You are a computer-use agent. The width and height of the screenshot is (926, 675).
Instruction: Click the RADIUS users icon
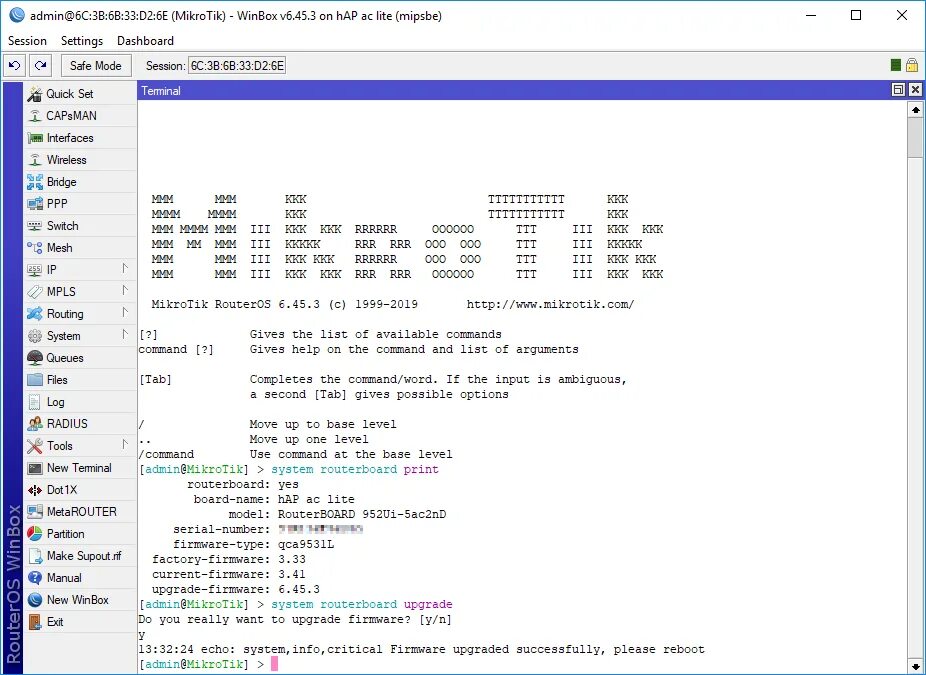tap(35, 424)
